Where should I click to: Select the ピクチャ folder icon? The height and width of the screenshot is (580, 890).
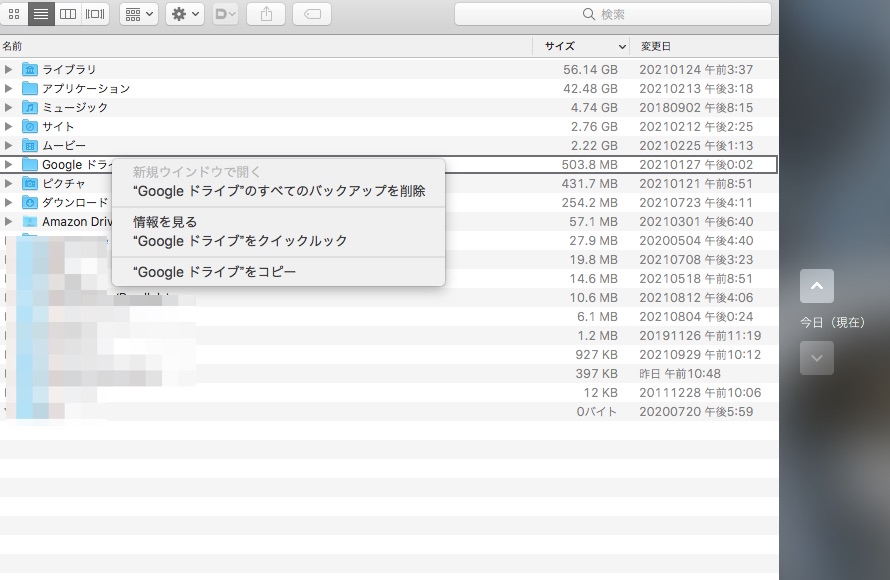tap(30, 183)
